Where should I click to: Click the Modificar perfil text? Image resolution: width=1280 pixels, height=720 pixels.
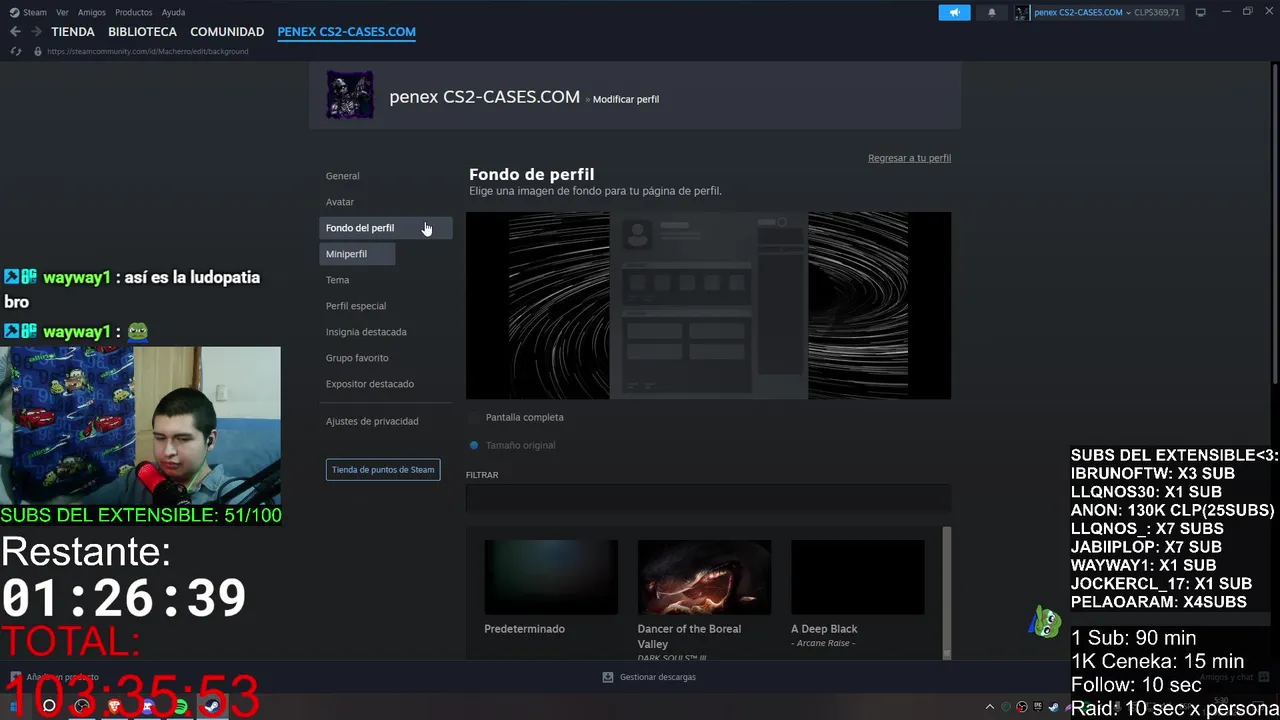pos(626,99)
